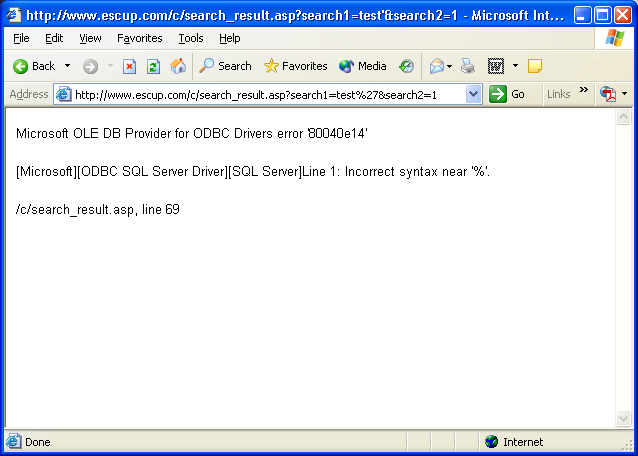
Task: Click the yellow note Discuss icon
Action: (535, 66)
